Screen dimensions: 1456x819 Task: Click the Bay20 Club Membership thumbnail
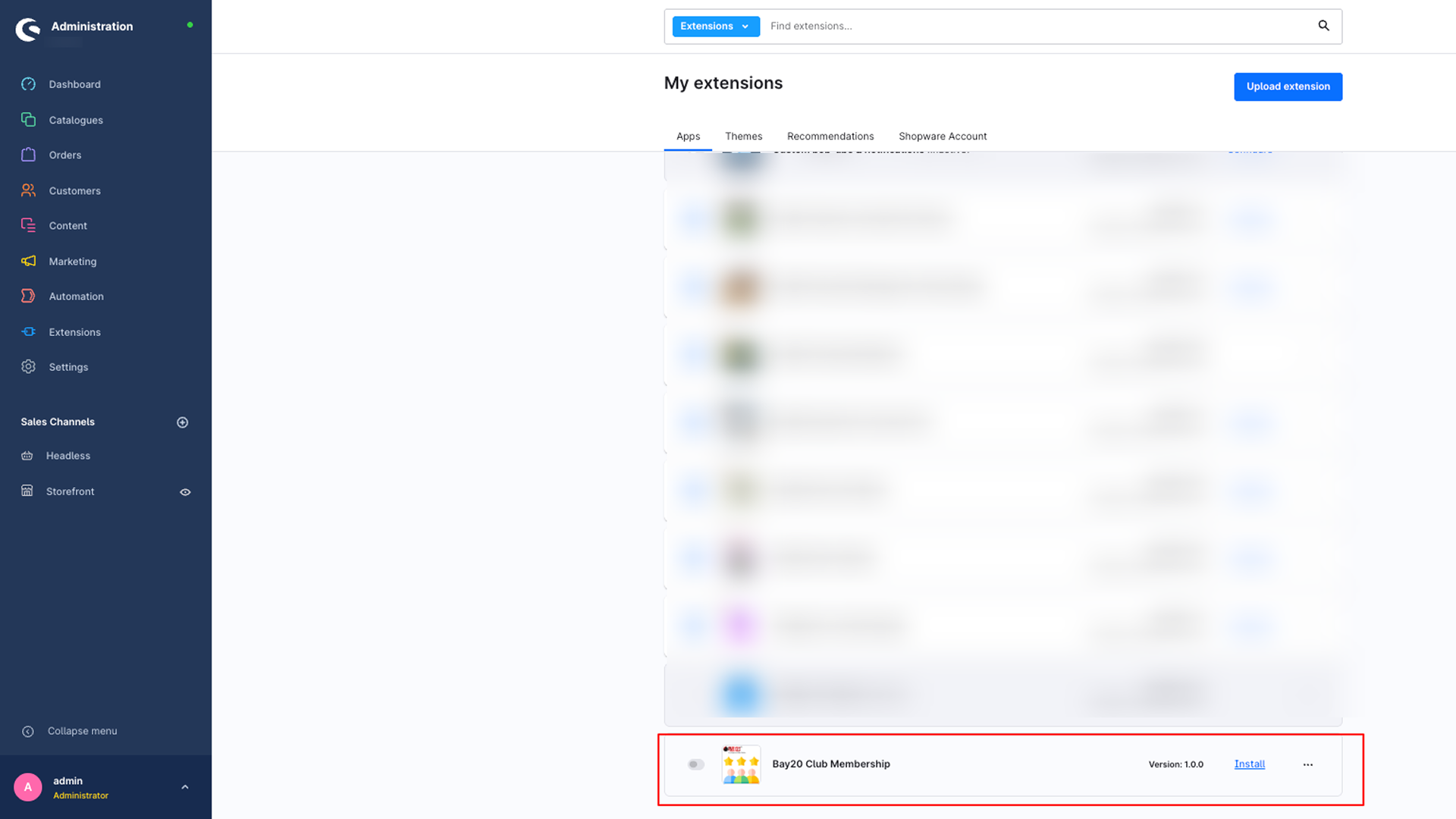pyautogui.click(x=741, y=764)
